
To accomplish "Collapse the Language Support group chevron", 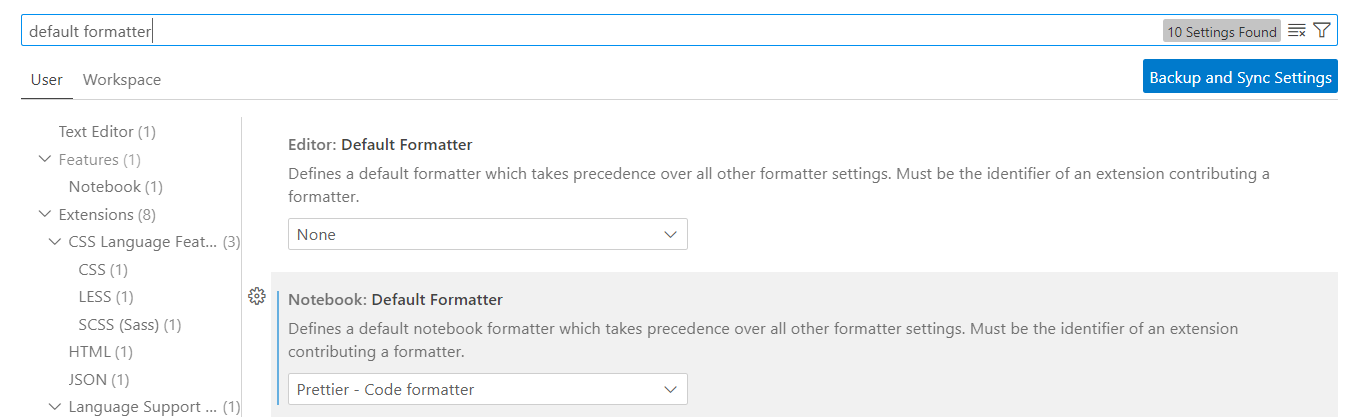I will click(55, 407).
